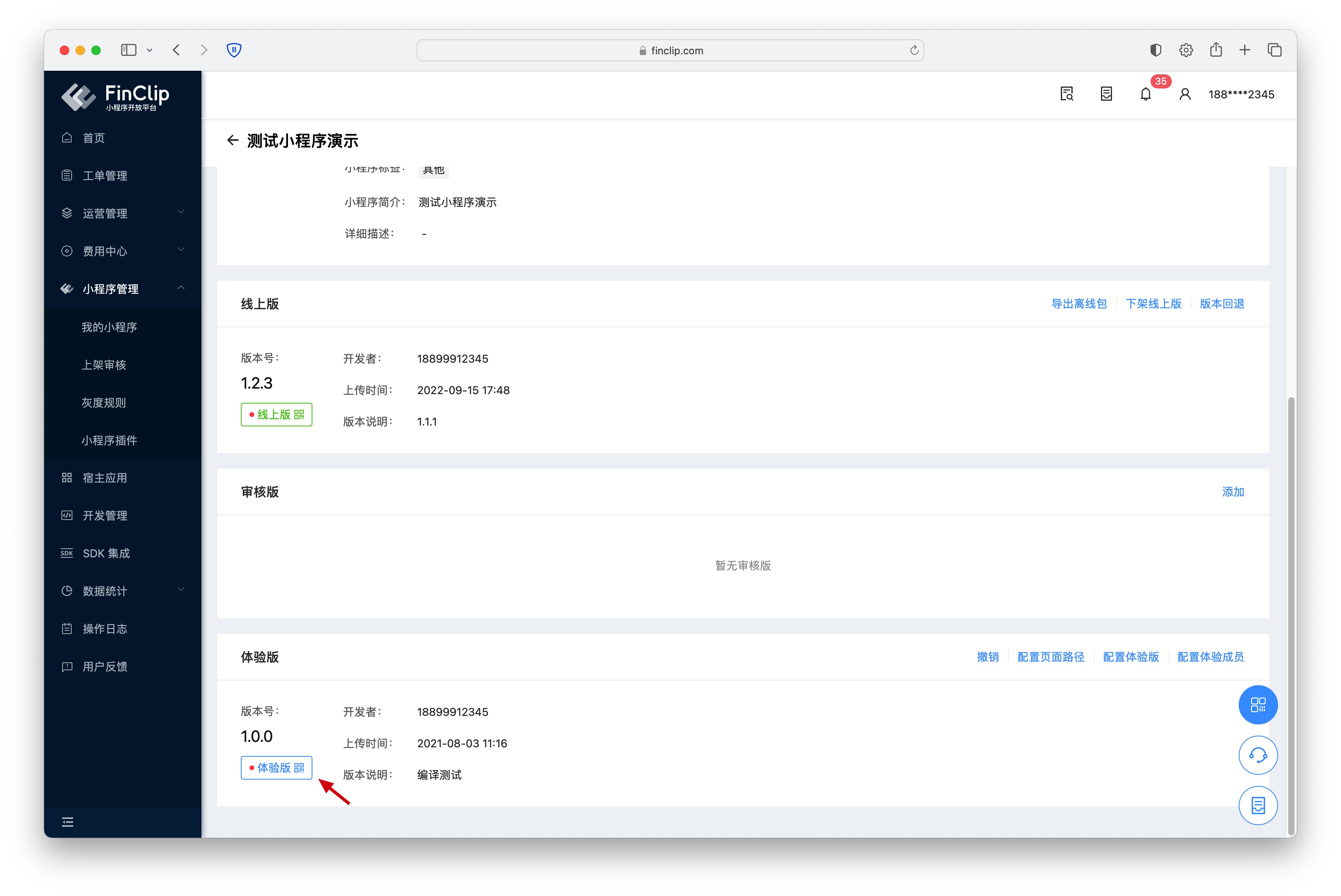Open the floating QR code button
The width and height of the screenshot is (1341, 896).
pos(1258,704)
